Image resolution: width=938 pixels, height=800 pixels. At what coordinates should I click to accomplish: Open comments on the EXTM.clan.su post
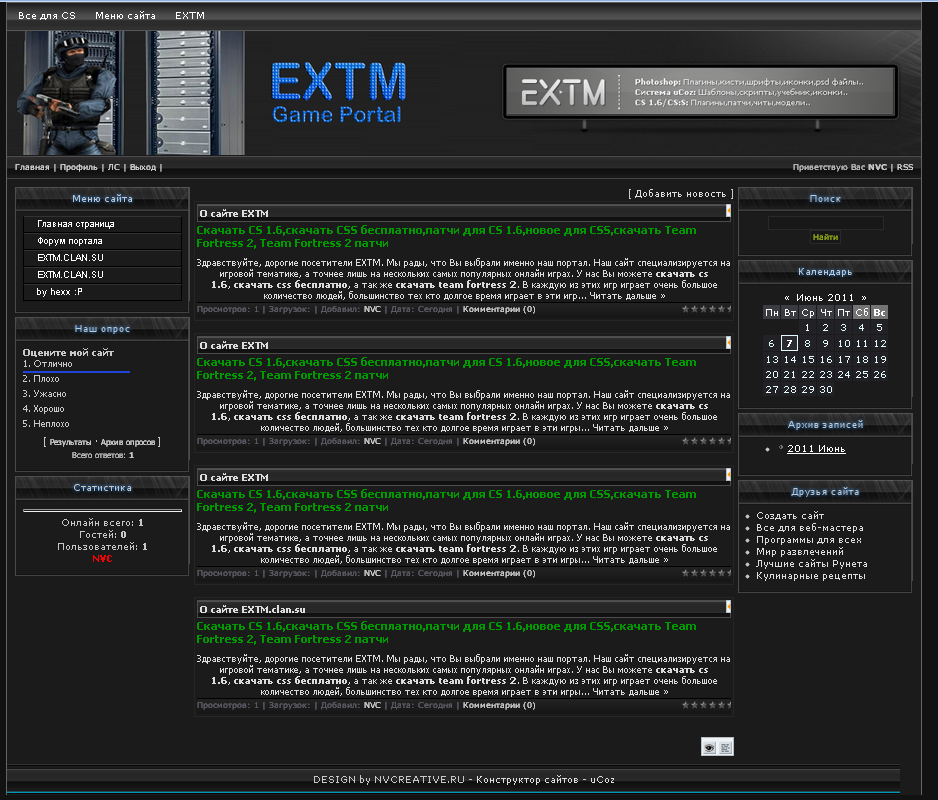tap(499, 705)
